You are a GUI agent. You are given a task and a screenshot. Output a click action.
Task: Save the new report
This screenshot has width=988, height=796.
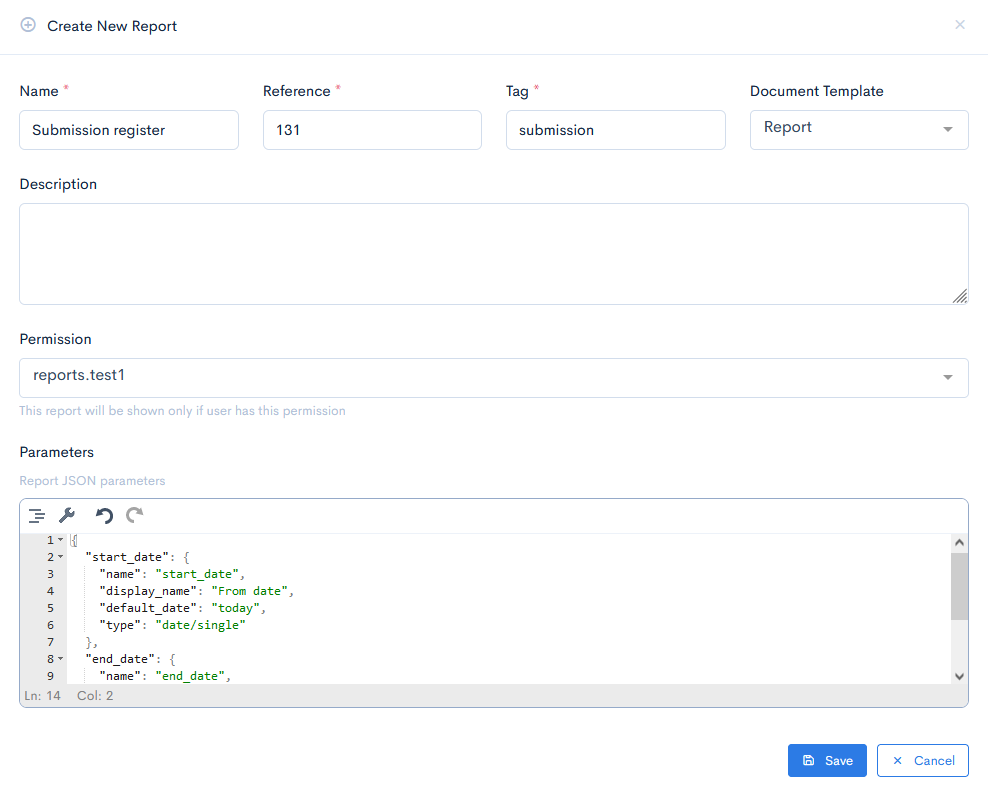tap(827, 760)
